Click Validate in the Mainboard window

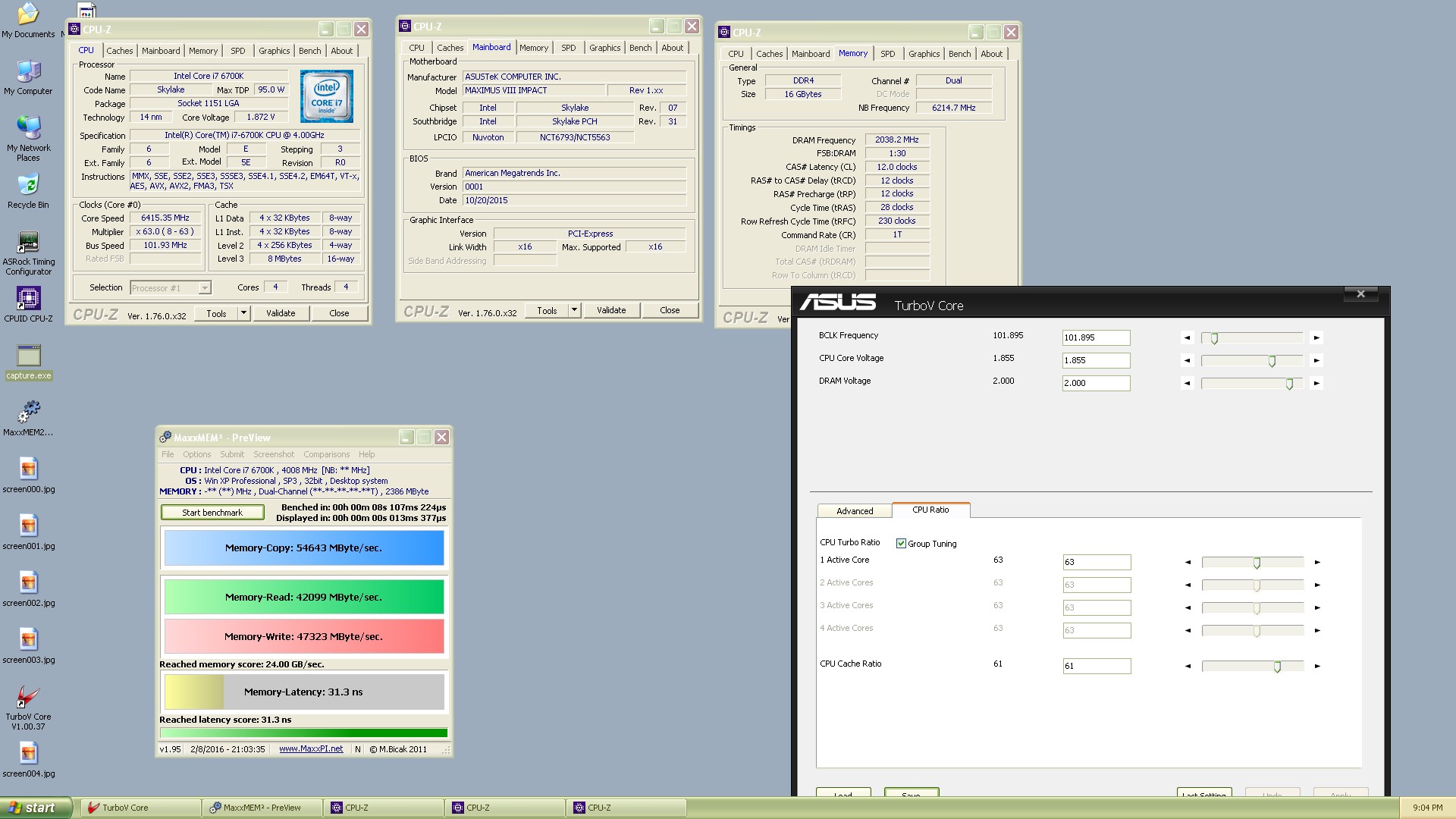pos(611,309)
